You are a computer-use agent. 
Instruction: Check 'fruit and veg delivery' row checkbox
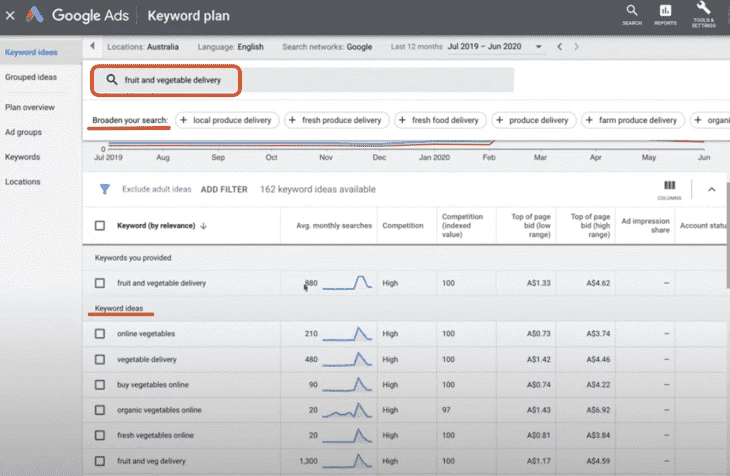pos(100,461)
